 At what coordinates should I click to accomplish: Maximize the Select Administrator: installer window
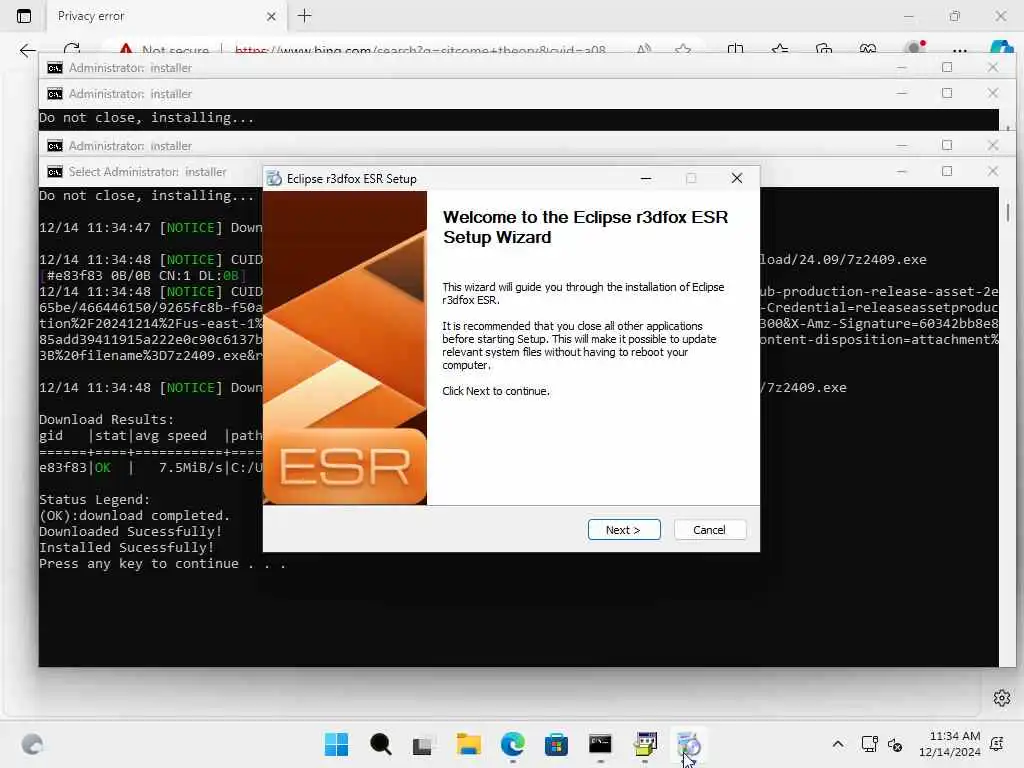click(947, 171)
